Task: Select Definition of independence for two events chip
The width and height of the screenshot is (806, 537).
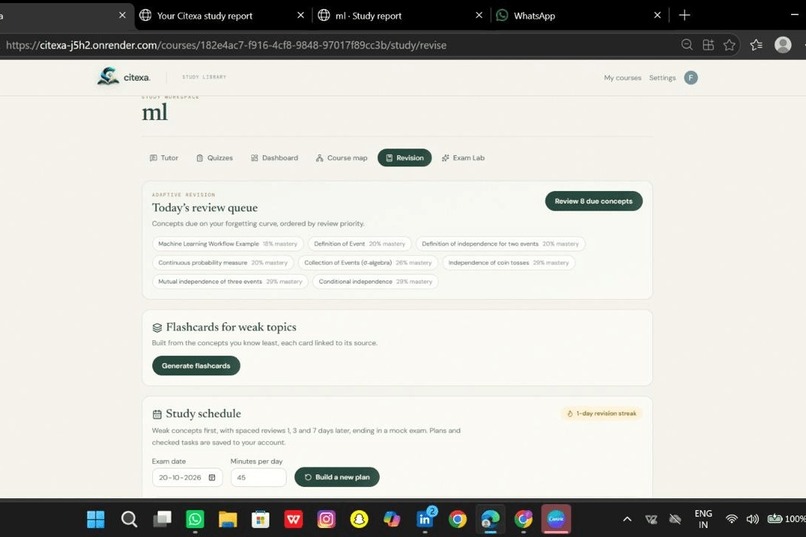Action: pyautogui.click(x=500, y=244)
